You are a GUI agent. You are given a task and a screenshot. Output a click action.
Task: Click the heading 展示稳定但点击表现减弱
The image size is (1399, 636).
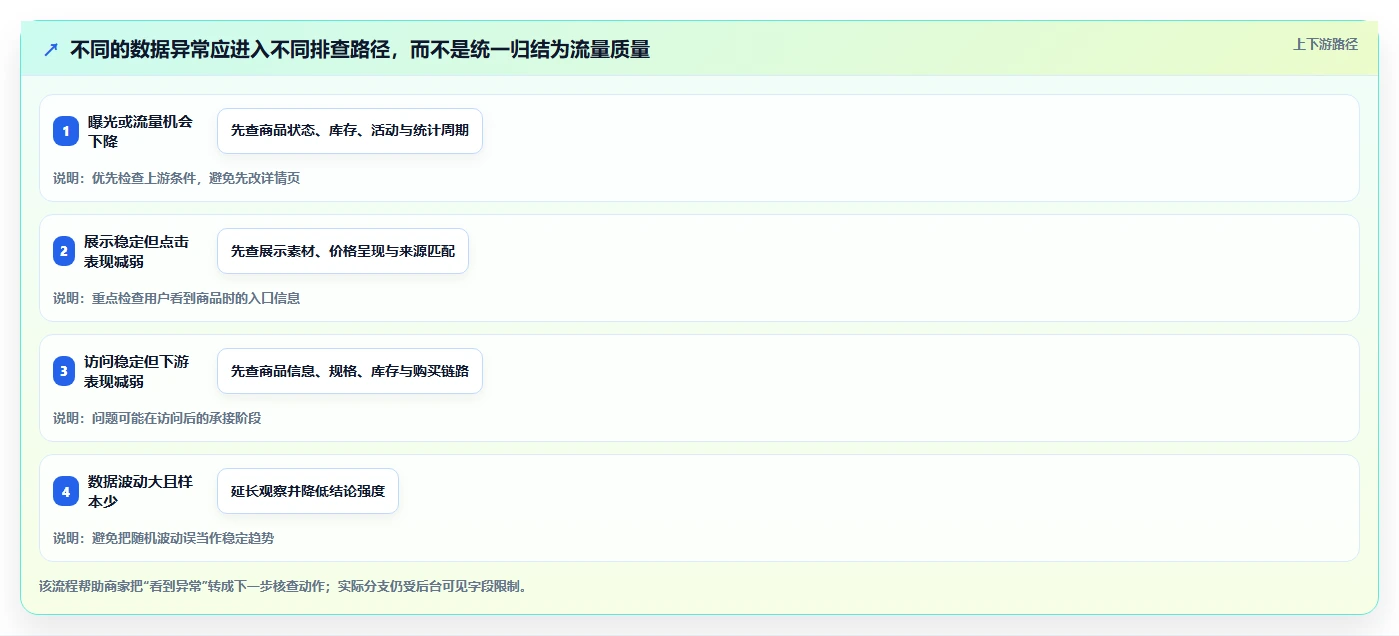[x=137, y=251]
